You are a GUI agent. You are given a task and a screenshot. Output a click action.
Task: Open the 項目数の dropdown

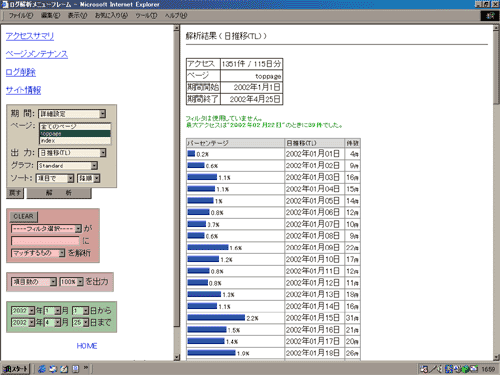34,282
